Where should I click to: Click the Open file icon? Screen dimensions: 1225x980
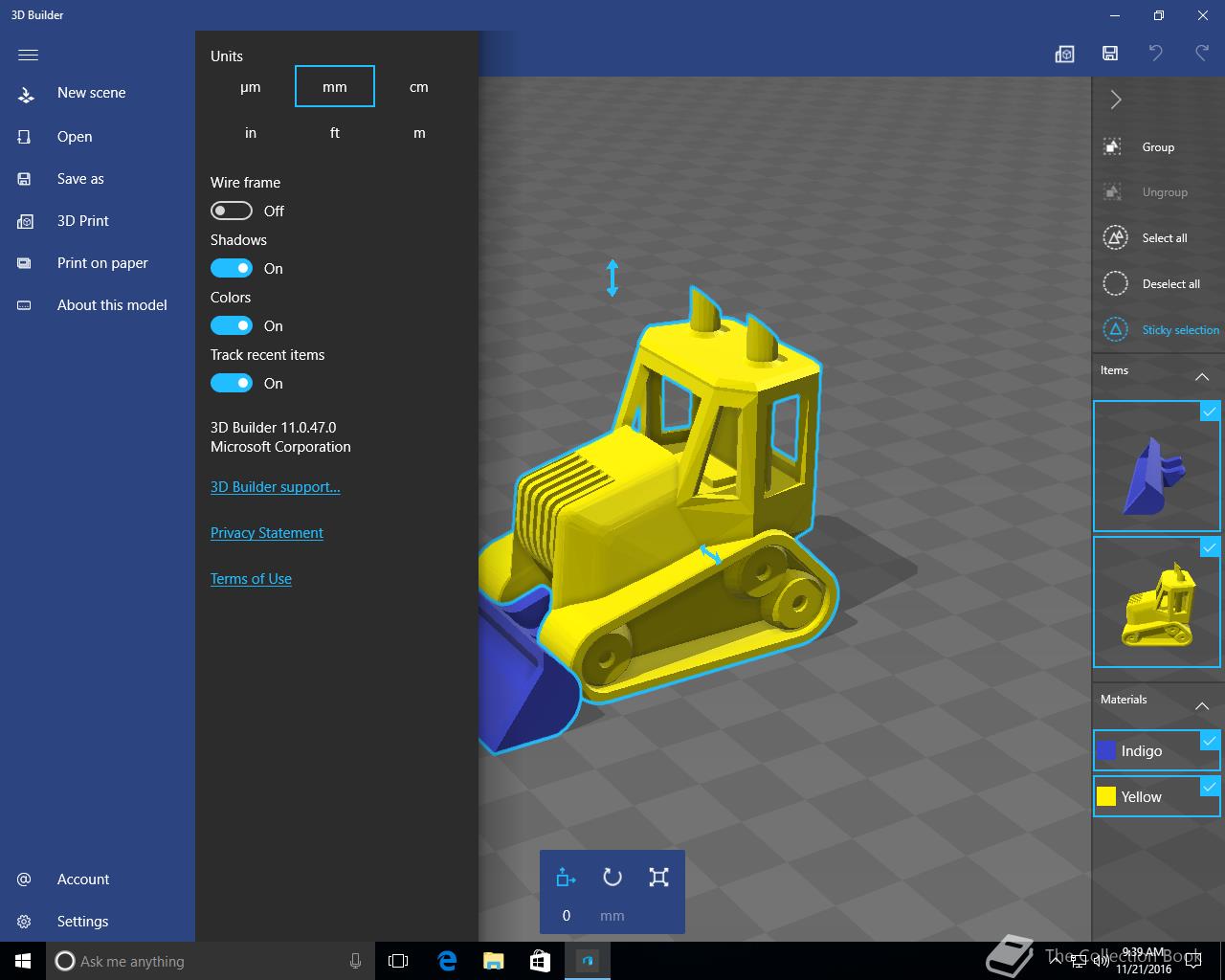[25, 137]
